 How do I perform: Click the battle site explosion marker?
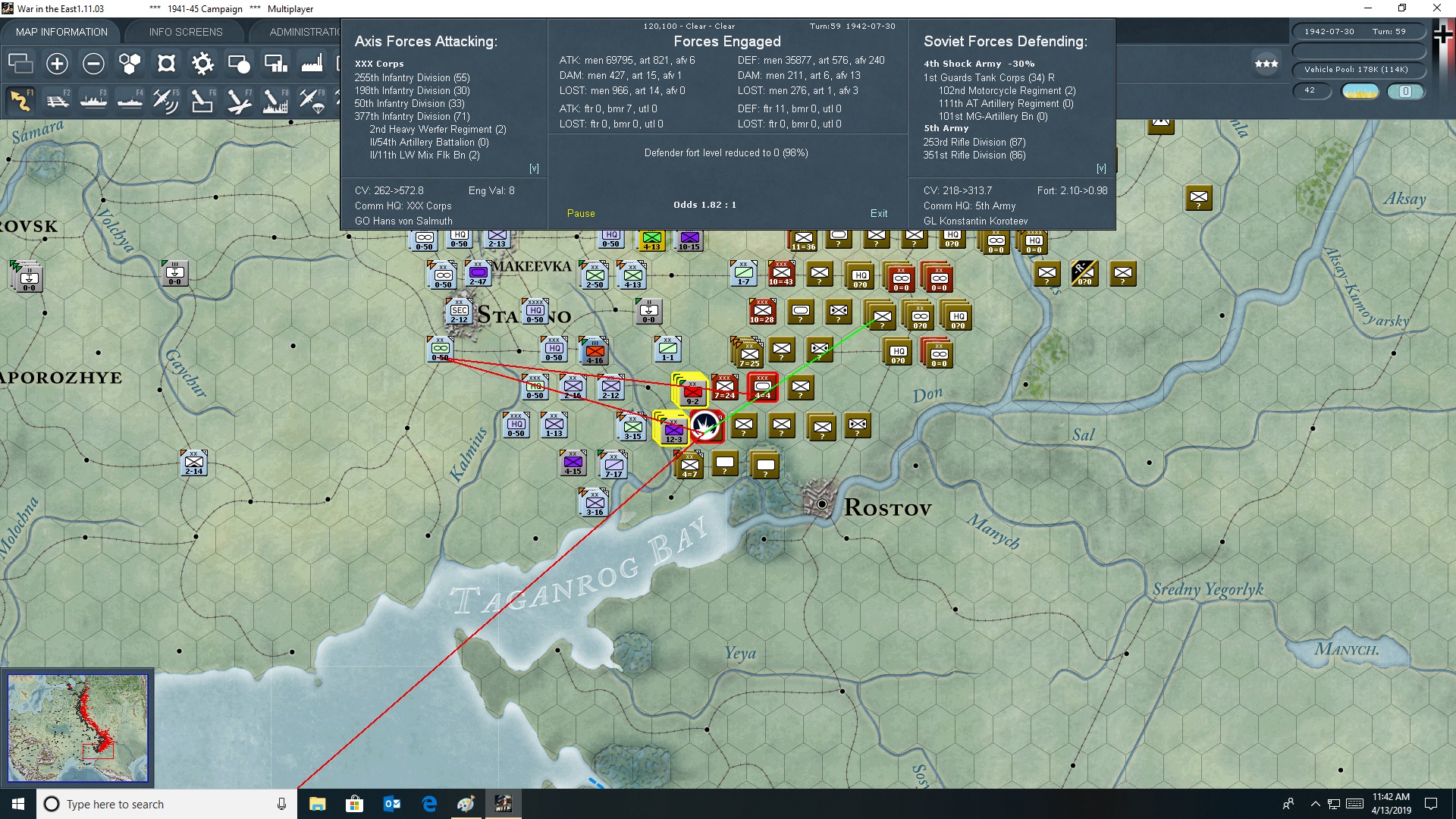[x=706, y=426]
